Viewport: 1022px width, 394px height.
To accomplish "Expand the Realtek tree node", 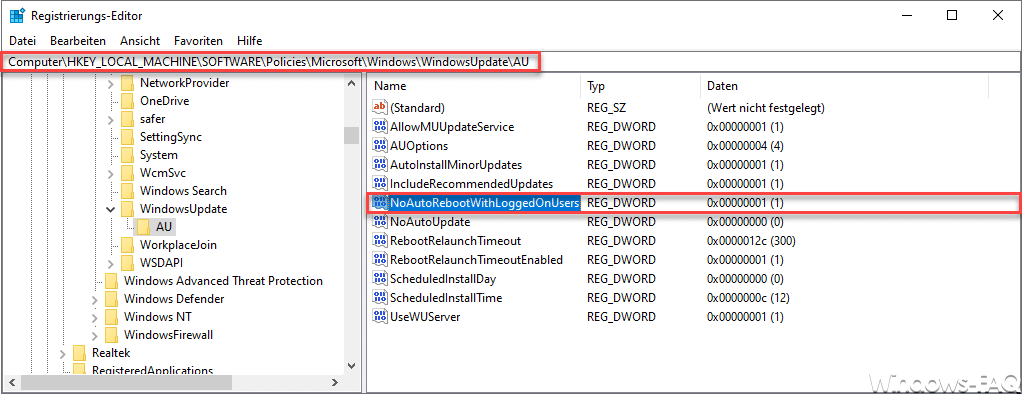I will click(63, 354).
